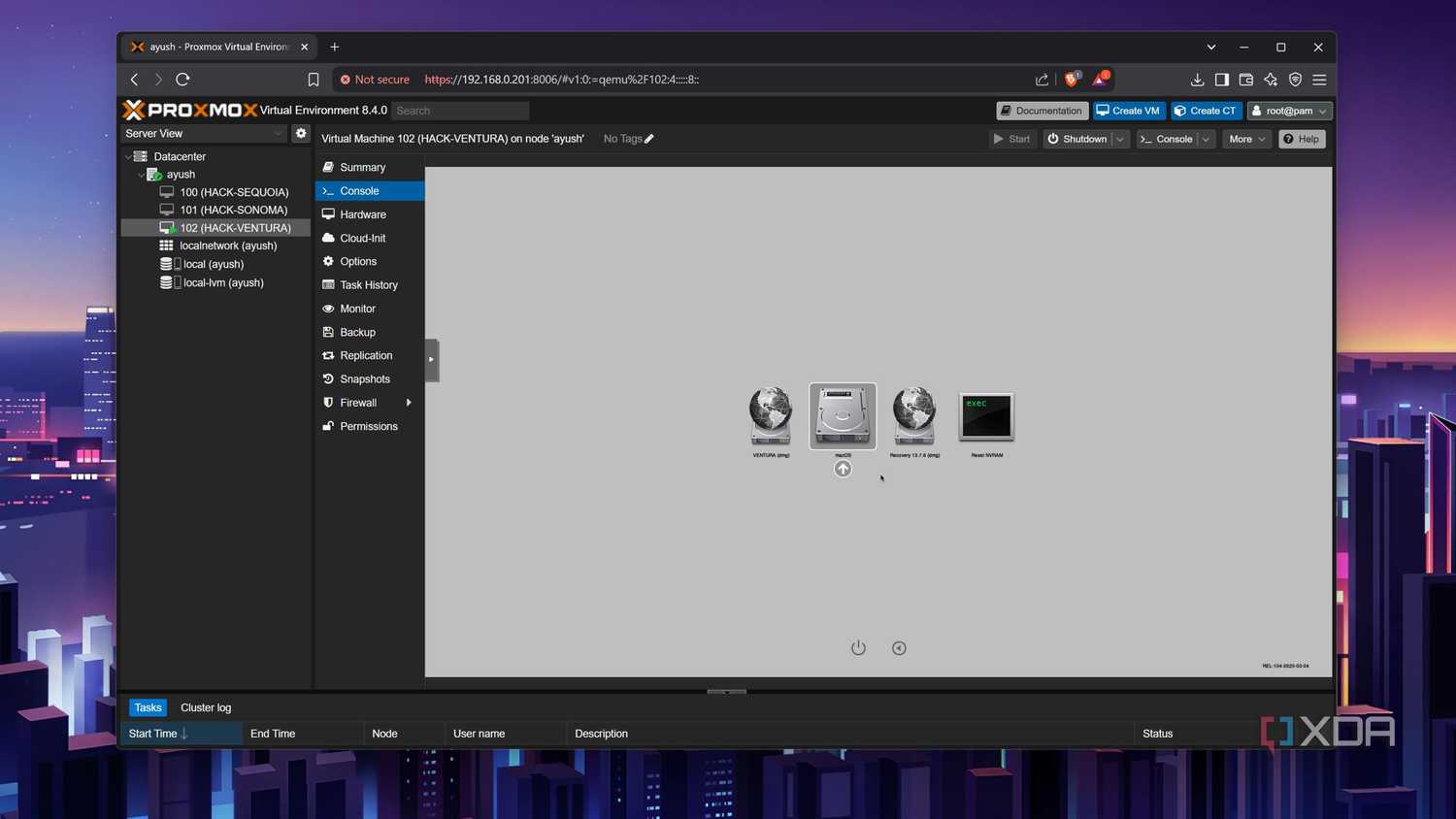Click the Create VM button

[x=1128, y=111]
